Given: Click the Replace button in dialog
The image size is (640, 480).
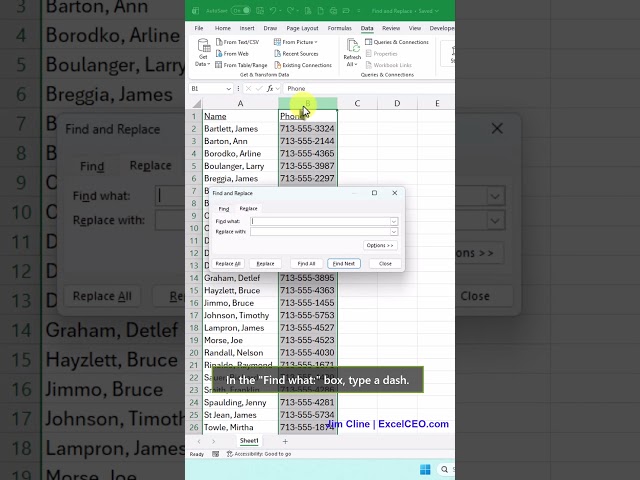Looking at the screenshot, I should tap(265, 264).
